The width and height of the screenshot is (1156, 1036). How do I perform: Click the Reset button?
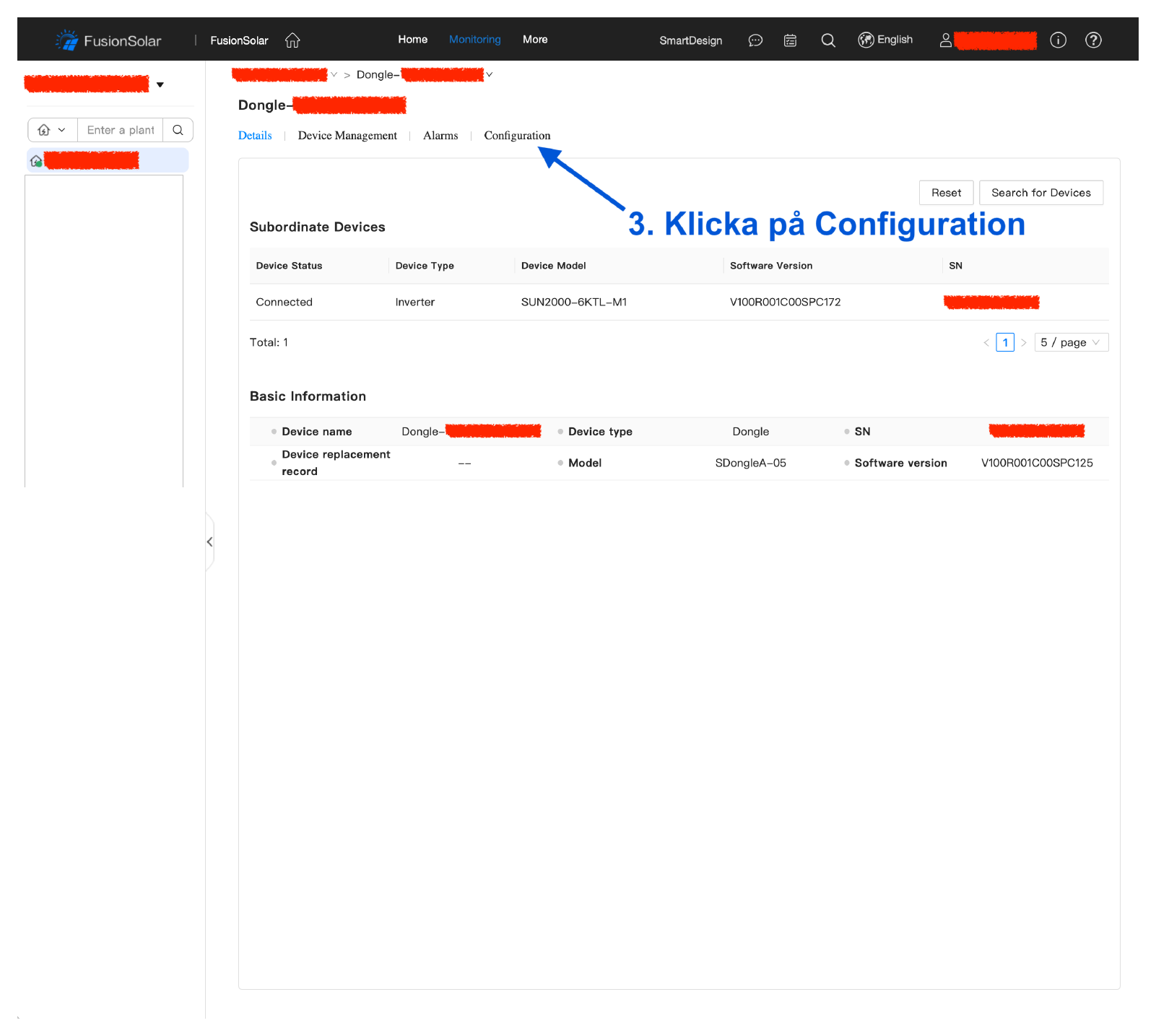point(946,193)
